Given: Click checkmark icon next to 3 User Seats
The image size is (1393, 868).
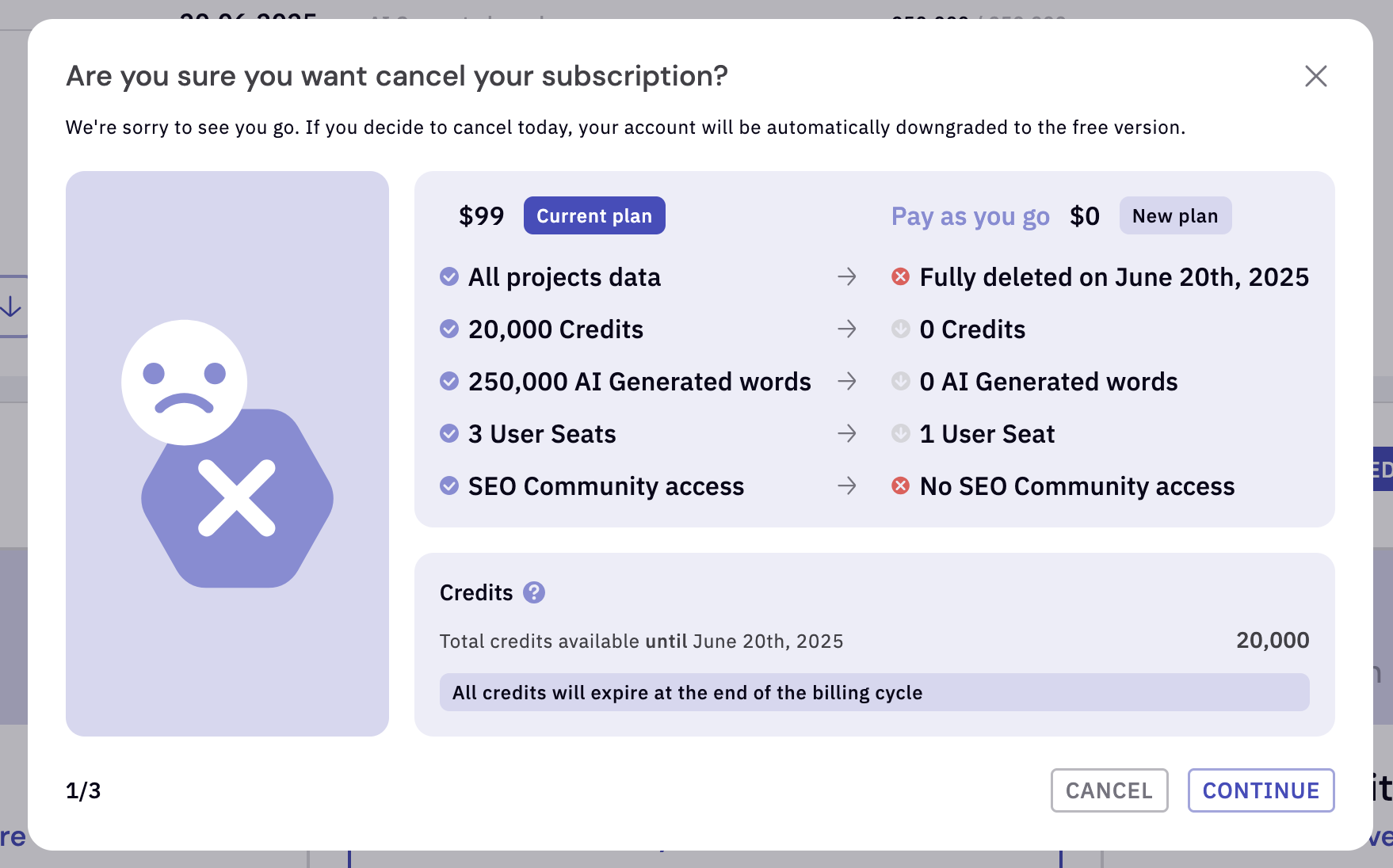Looking at the screenshot, I should pos(449,433).
